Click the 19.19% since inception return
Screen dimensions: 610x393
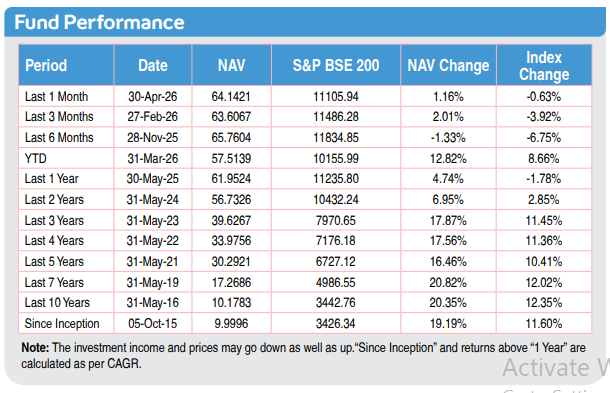point(448,324)
